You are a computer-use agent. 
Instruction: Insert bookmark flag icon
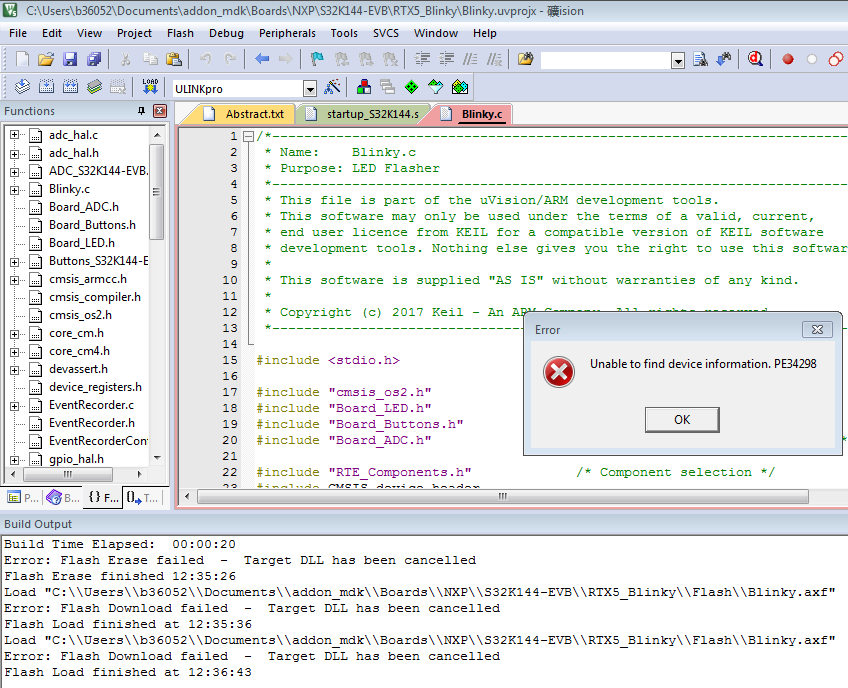click(317, 58)
